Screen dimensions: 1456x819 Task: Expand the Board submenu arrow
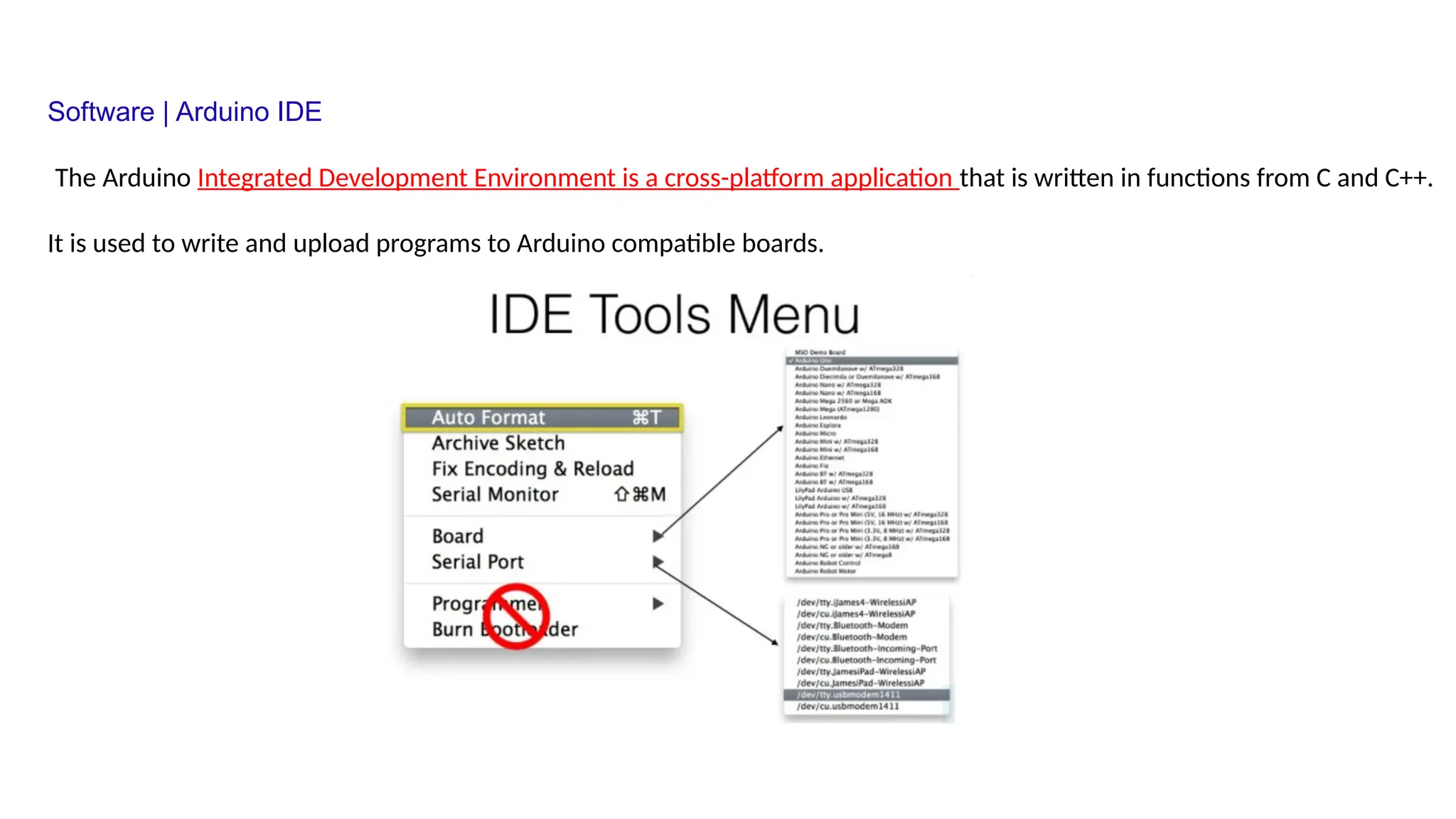click(x=658, y=536)
